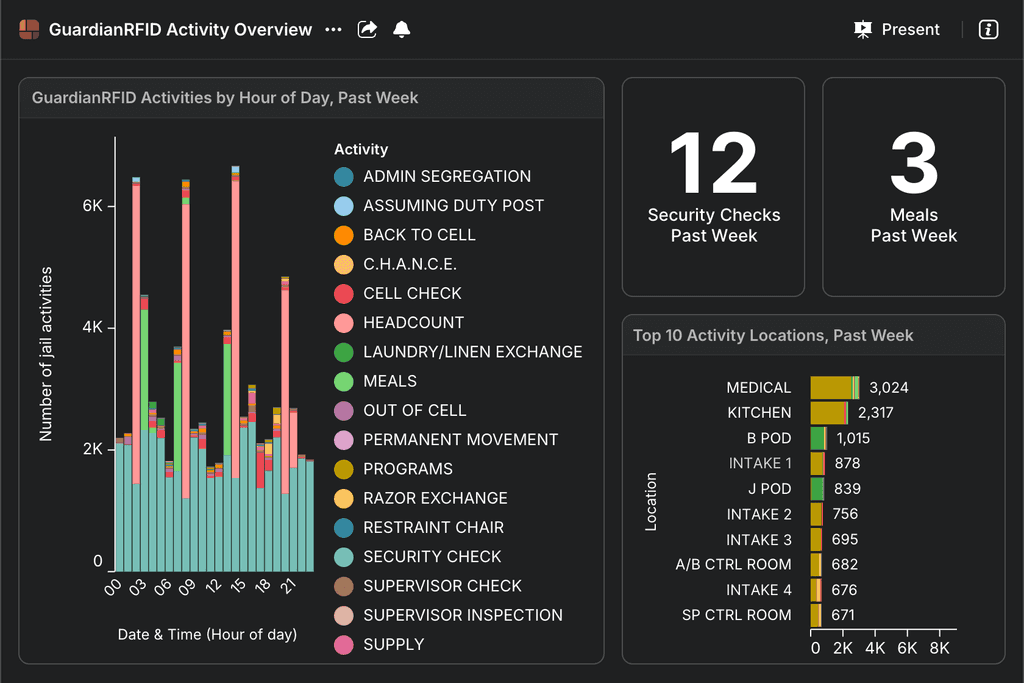This screenshot has width=1024, height=683.
Task: Click CELL CHECK legend circle
Action: click(344, 294)
